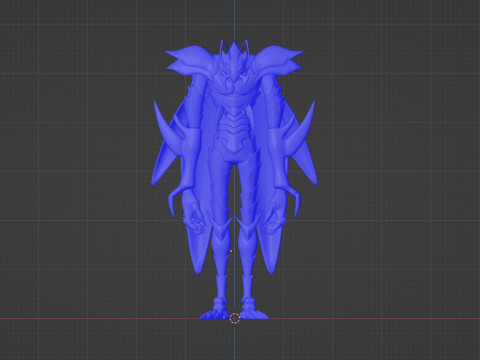Click the 3D cursor at the model's feet
Screen dimensions: 480x360
235,318
